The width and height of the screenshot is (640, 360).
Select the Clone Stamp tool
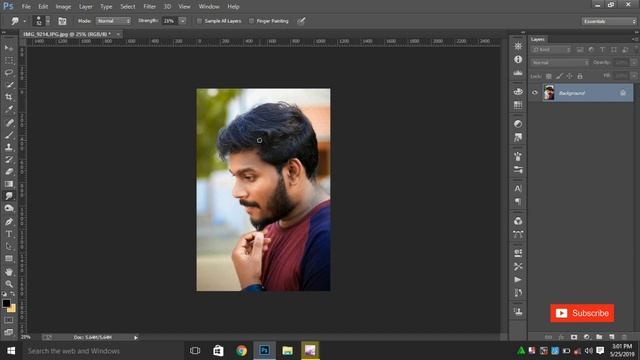9,147
